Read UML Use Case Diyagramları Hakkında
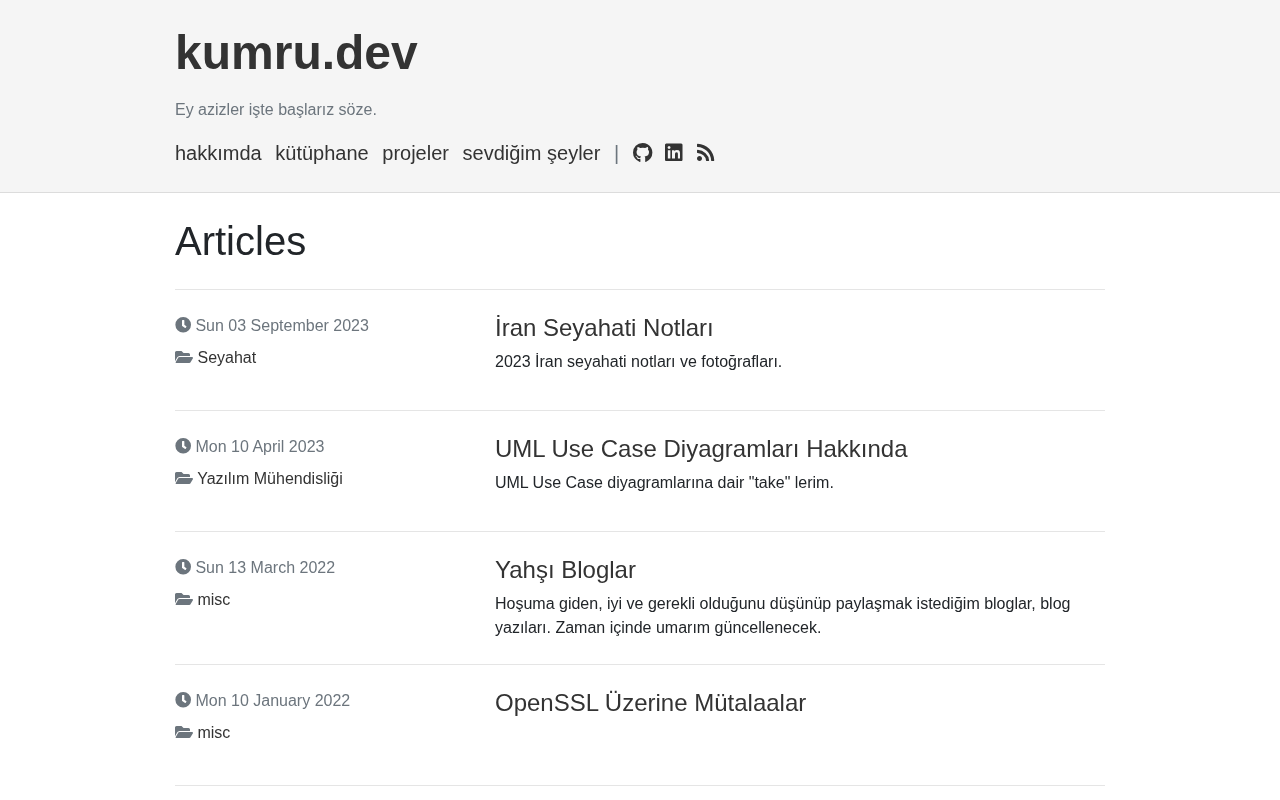 coord(701,449)
